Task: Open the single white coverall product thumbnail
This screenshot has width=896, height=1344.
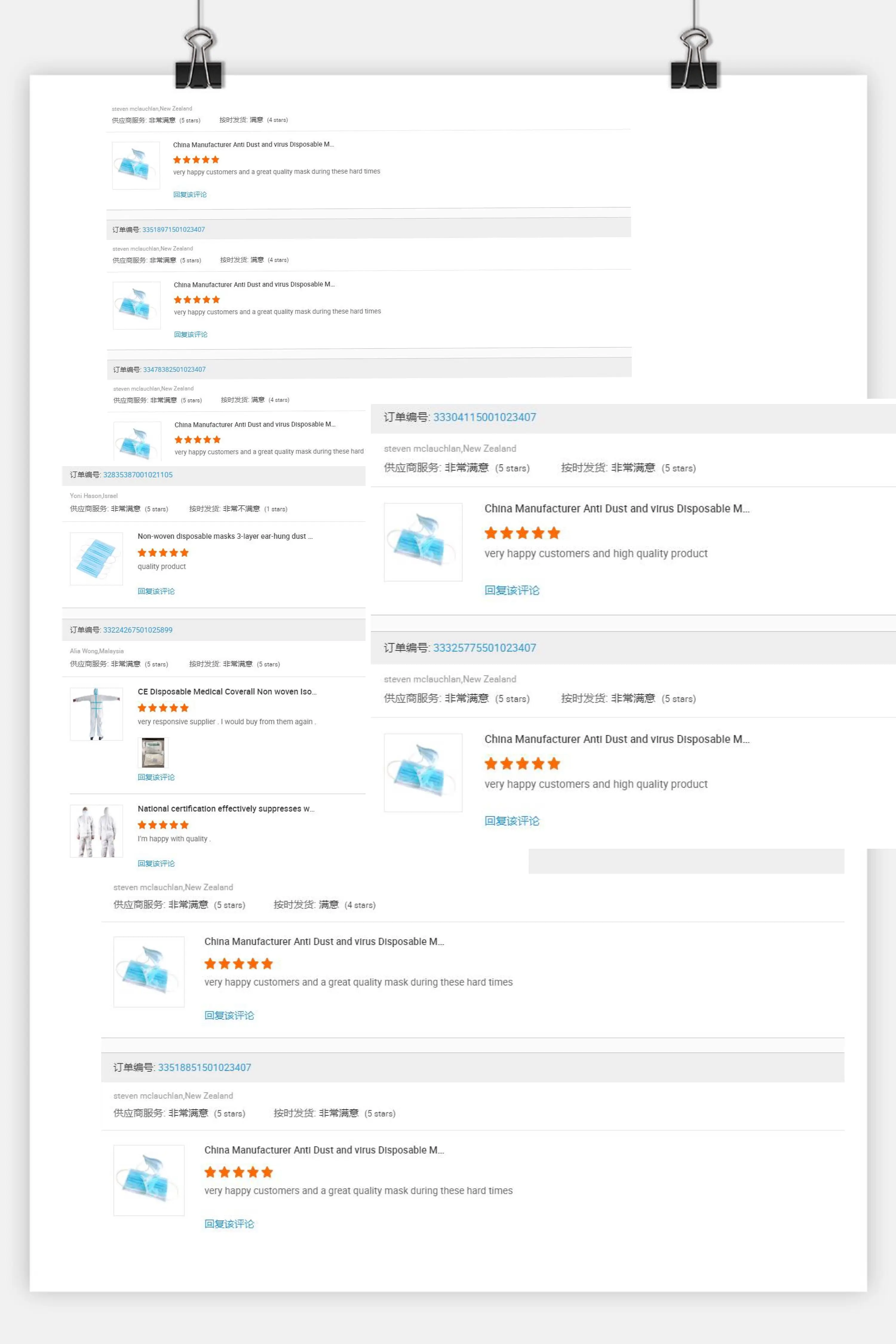Action: click(96, 714)
